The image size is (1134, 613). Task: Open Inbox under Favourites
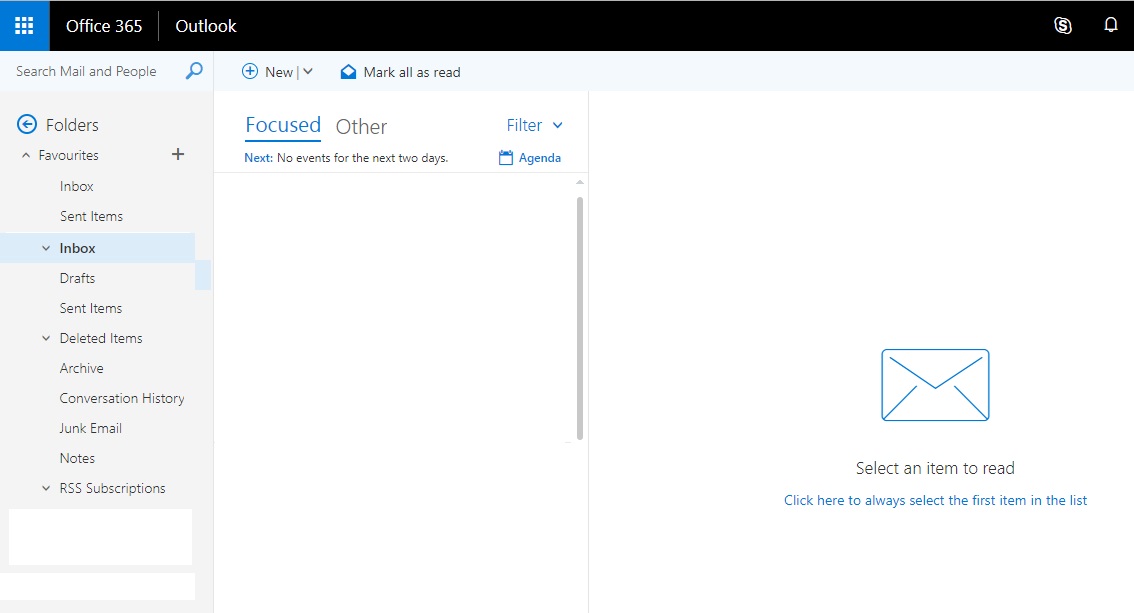pos(77,187)
